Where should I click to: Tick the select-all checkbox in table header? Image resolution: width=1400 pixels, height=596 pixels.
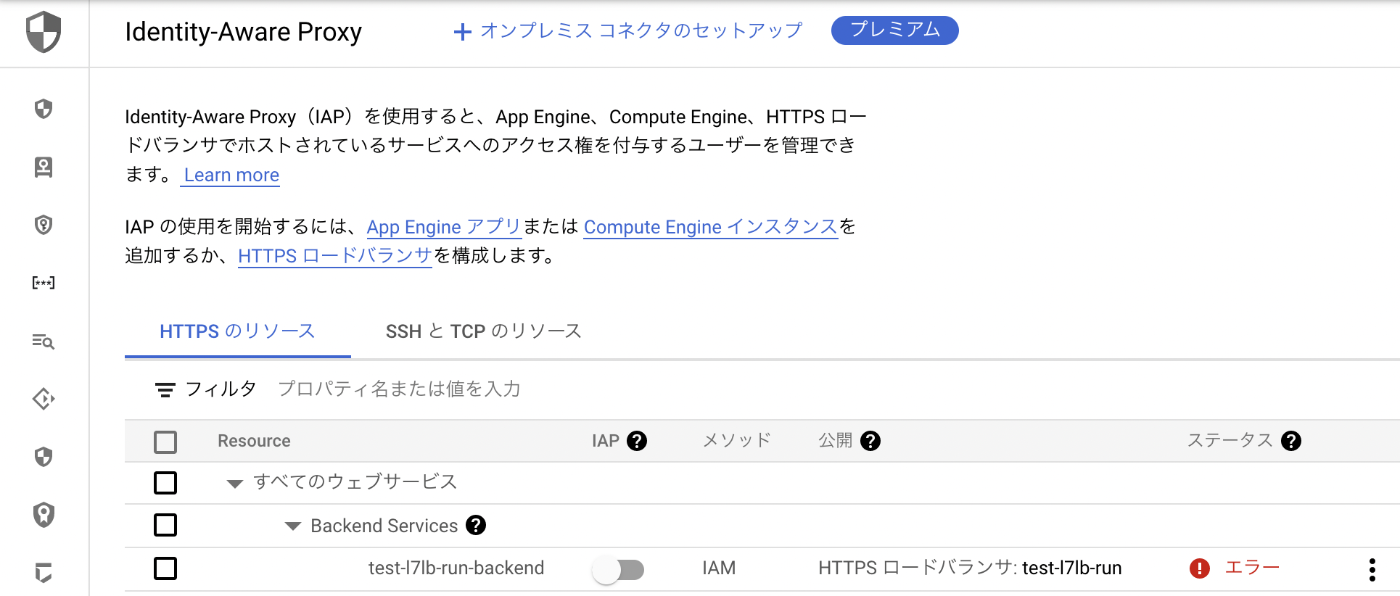166,441
